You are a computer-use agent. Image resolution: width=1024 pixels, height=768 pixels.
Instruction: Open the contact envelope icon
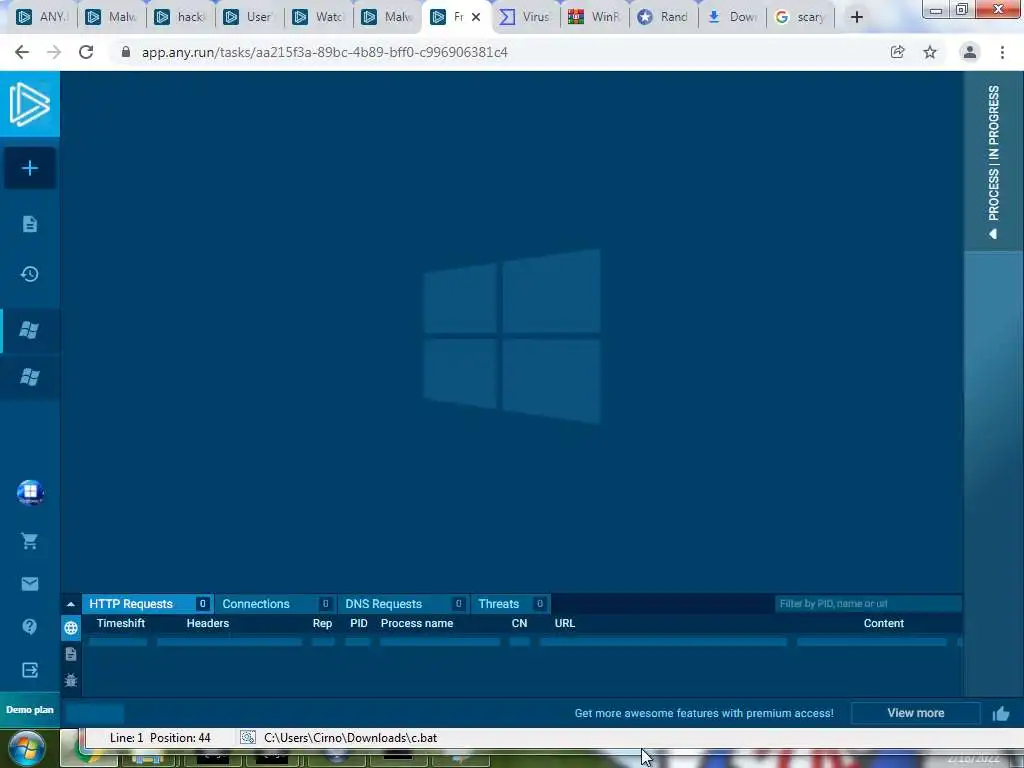coord(29,584)
